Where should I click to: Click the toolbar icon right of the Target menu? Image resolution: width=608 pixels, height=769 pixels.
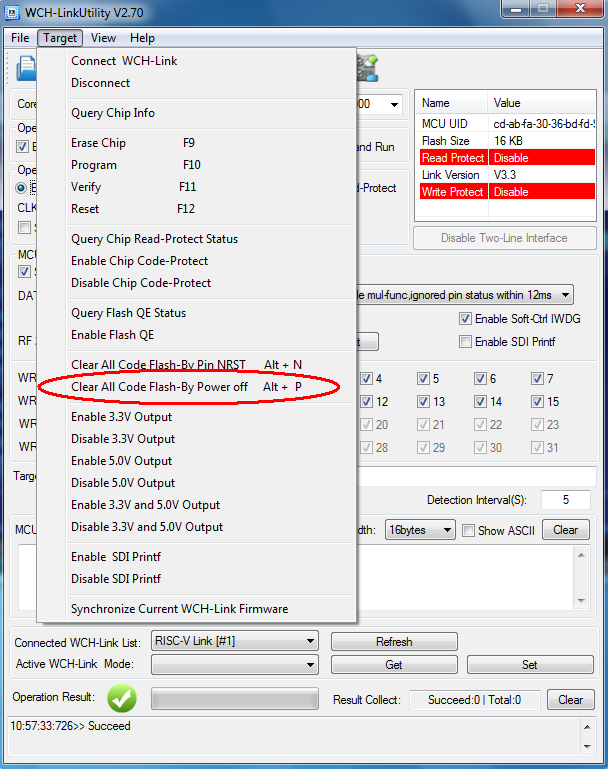[x=367, y=67]
